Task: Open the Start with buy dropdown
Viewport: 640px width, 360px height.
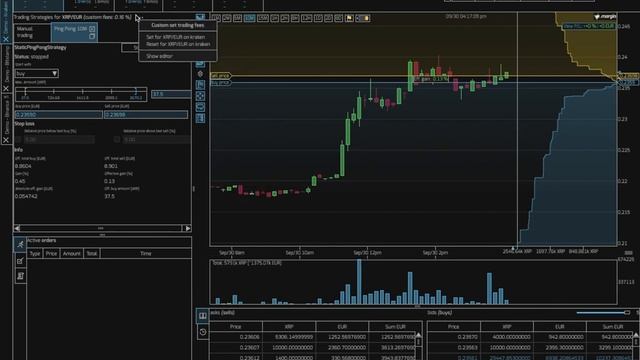Action: pos(37,73)
